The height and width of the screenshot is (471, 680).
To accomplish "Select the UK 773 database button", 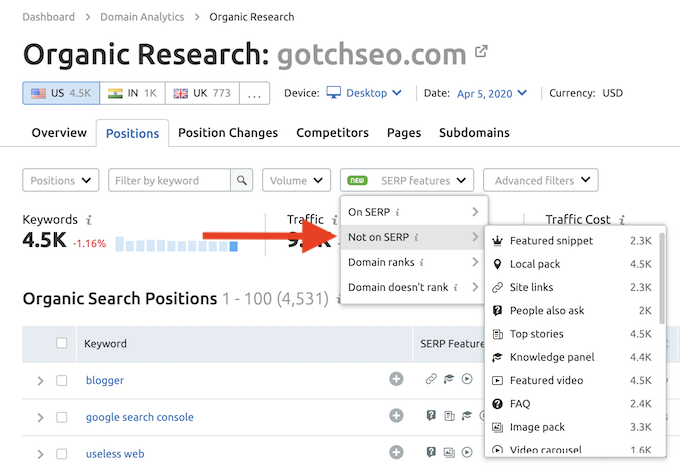I will coord(202,93).
